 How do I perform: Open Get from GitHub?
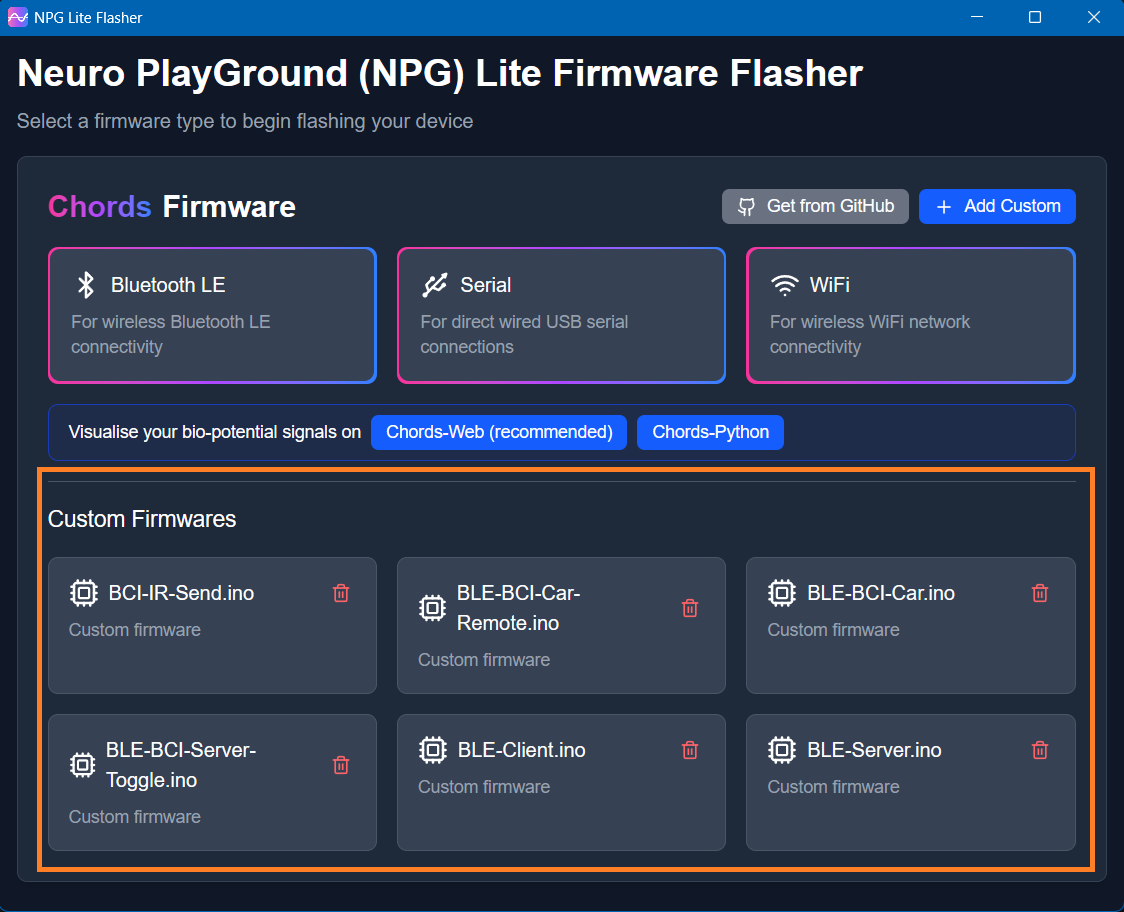pos(815,206)
